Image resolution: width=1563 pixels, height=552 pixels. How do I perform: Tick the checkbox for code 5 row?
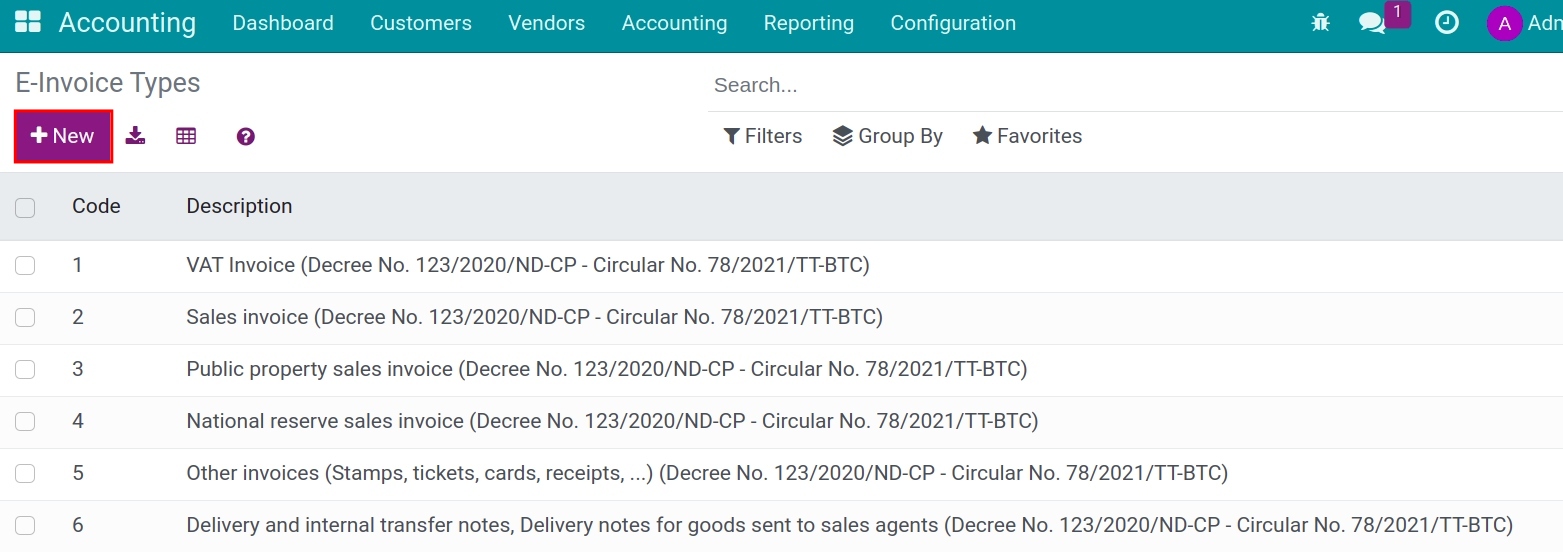coord(25,473)
